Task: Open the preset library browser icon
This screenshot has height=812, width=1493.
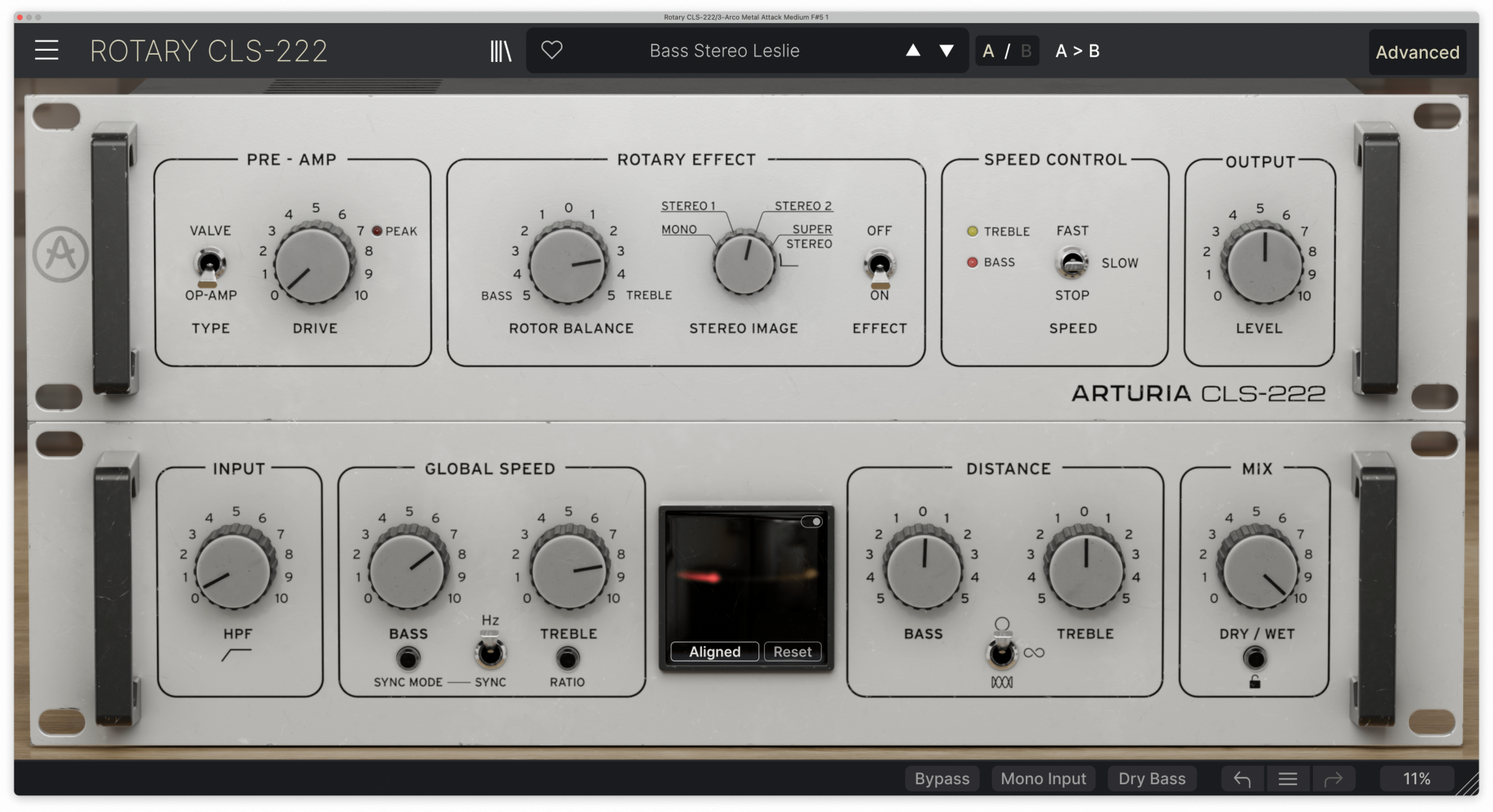Action: [x=501, y=51]
